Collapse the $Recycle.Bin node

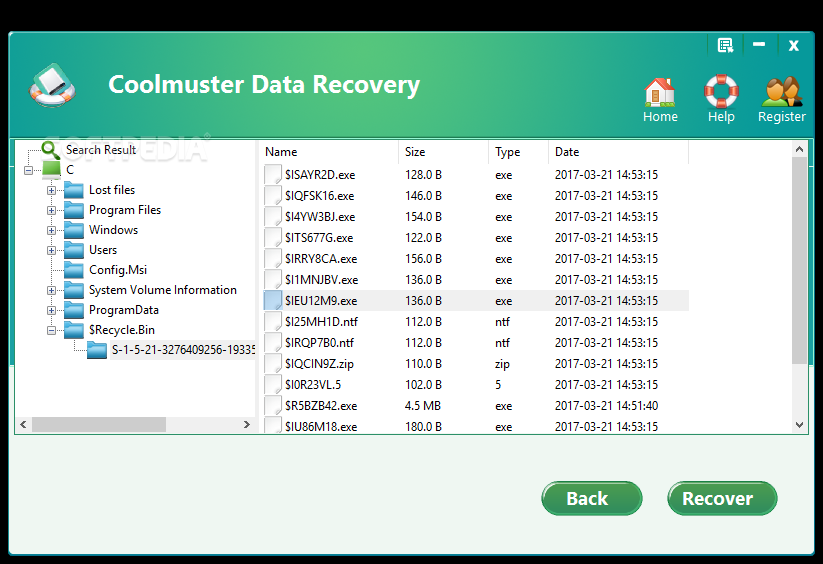pos(51,330)
